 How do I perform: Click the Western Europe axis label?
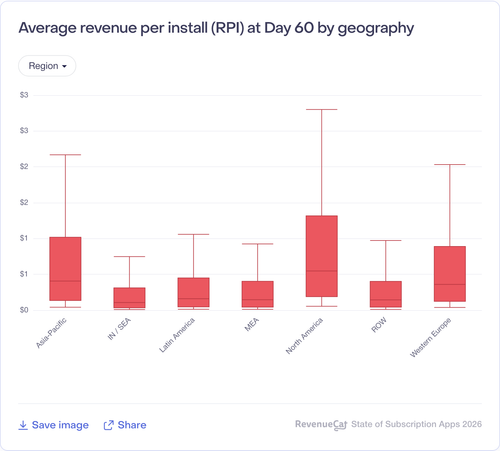[x=430, y=337]
